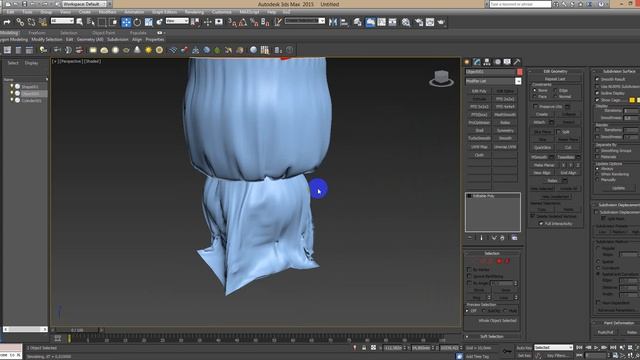Select the Rotate tool in main toolbar
640x360 pixels.
137,22
